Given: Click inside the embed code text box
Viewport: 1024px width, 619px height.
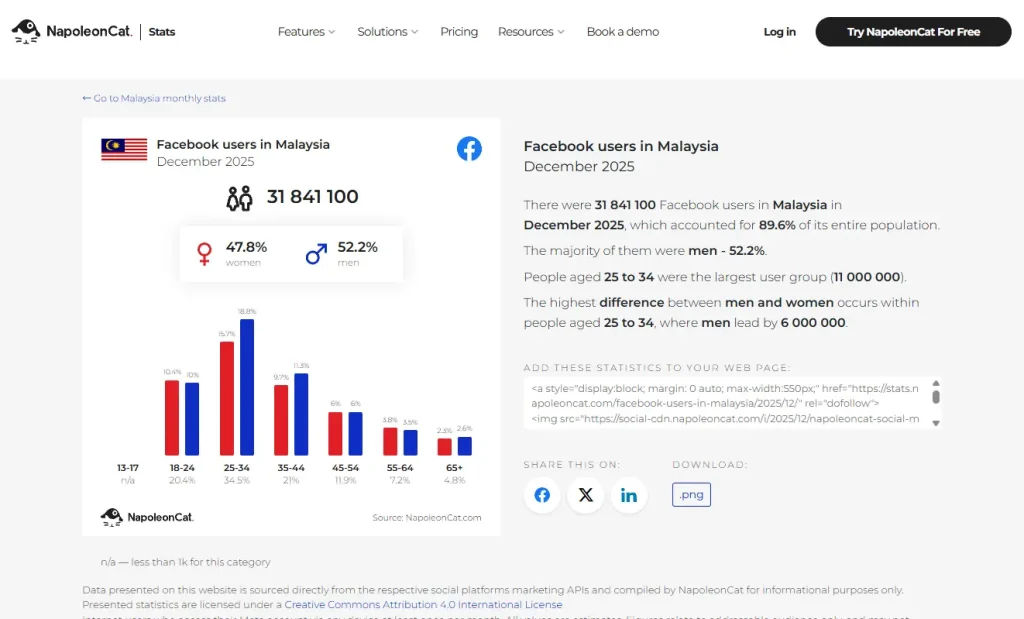Looking at the screenshot, I should pos(725,403).
